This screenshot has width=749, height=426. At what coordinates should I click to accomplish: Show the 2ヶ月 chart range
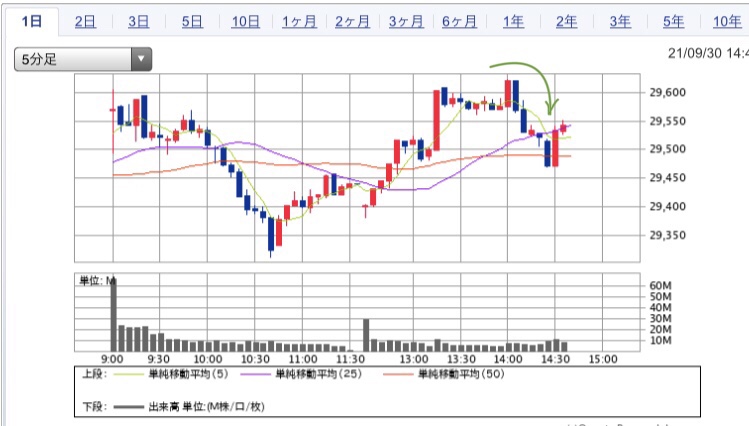pyautogui.click(x=352, y=21)
